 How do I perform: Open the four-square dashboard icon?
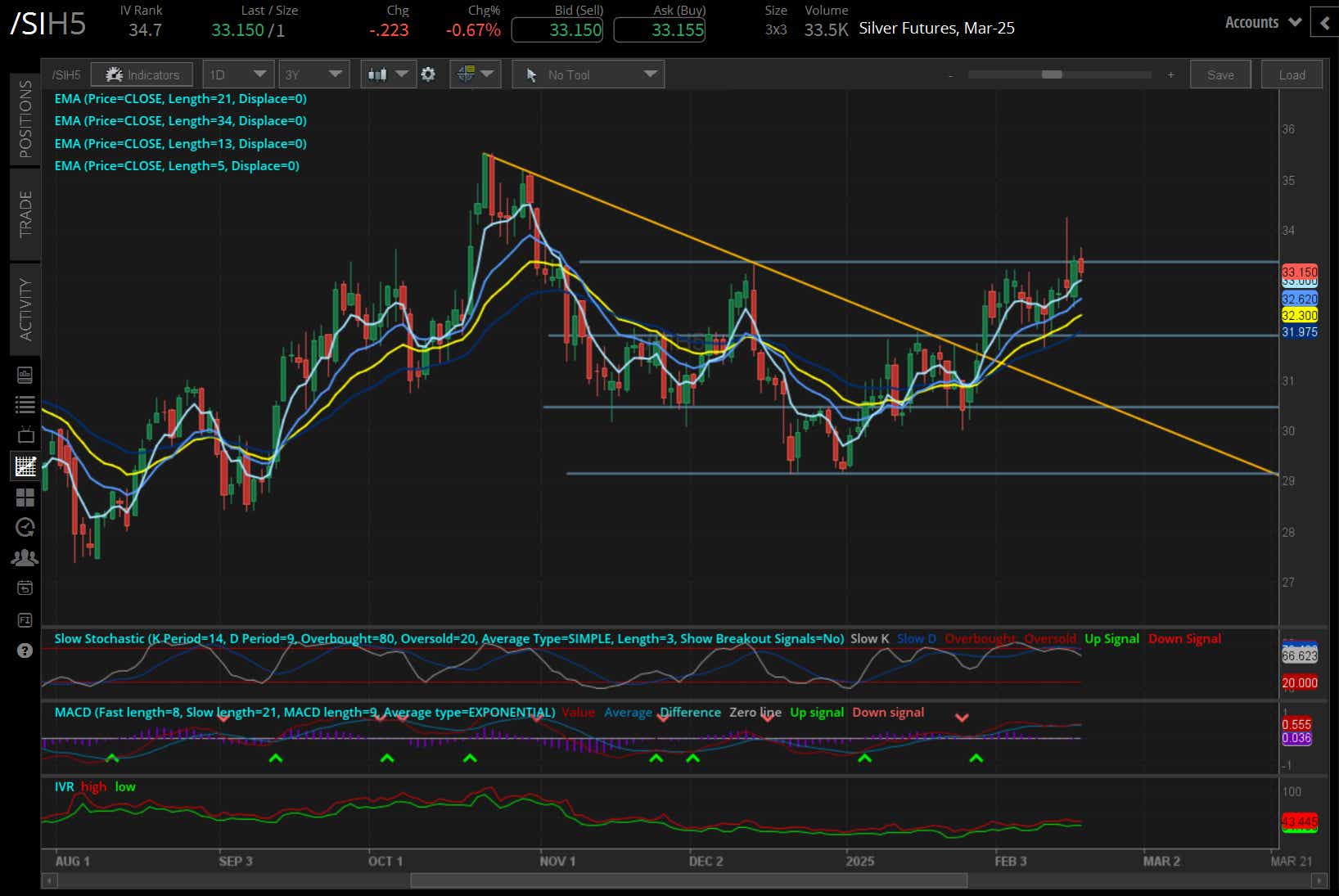click(25, 497)
